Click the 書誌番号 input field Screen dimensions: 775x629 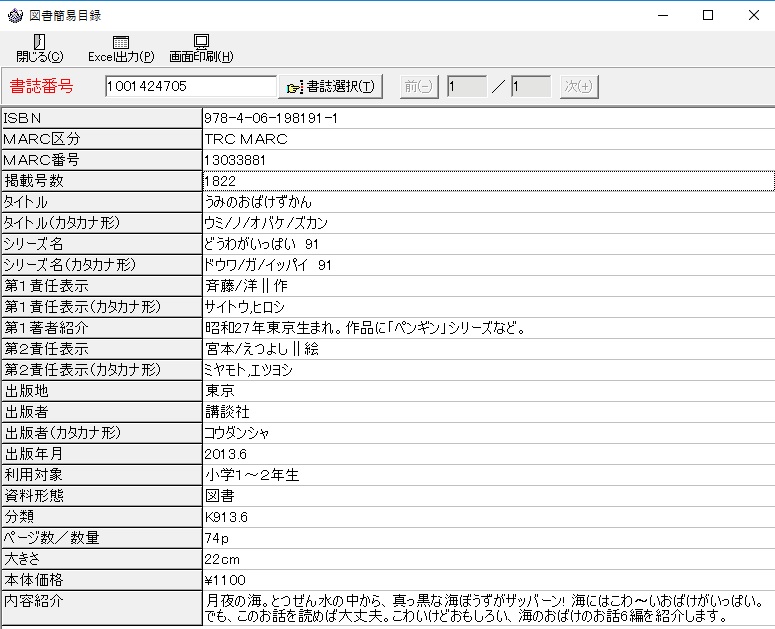pyautogui.click(x=190, y=87)
